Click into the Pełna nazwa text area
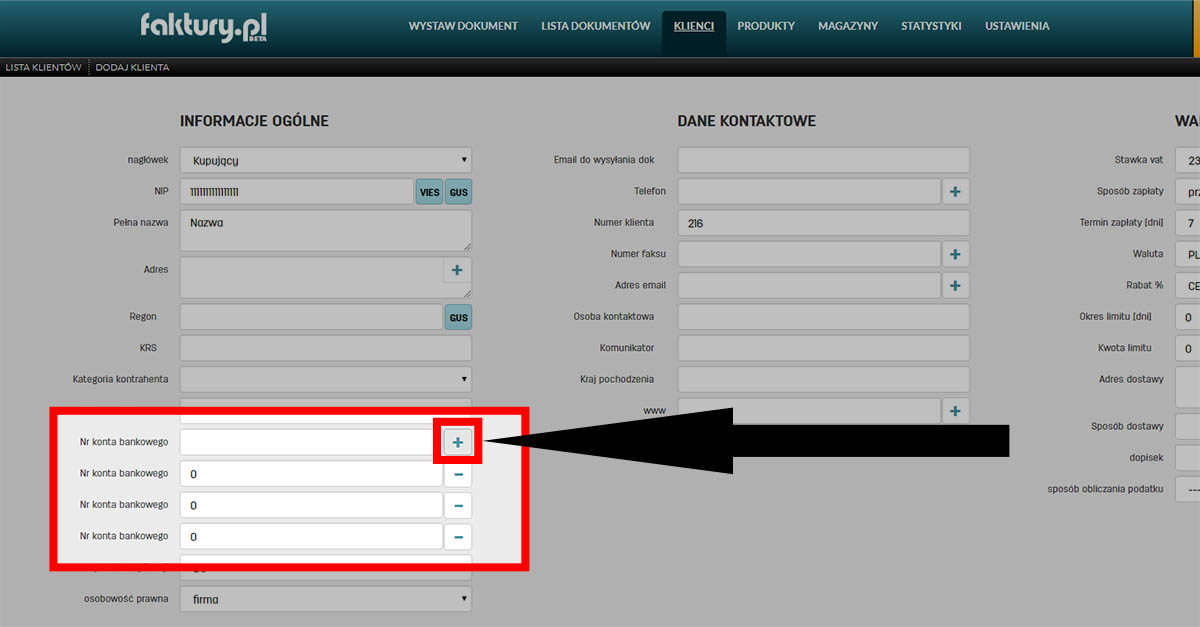Screen dimensions: 1200x627 [325, 230]
